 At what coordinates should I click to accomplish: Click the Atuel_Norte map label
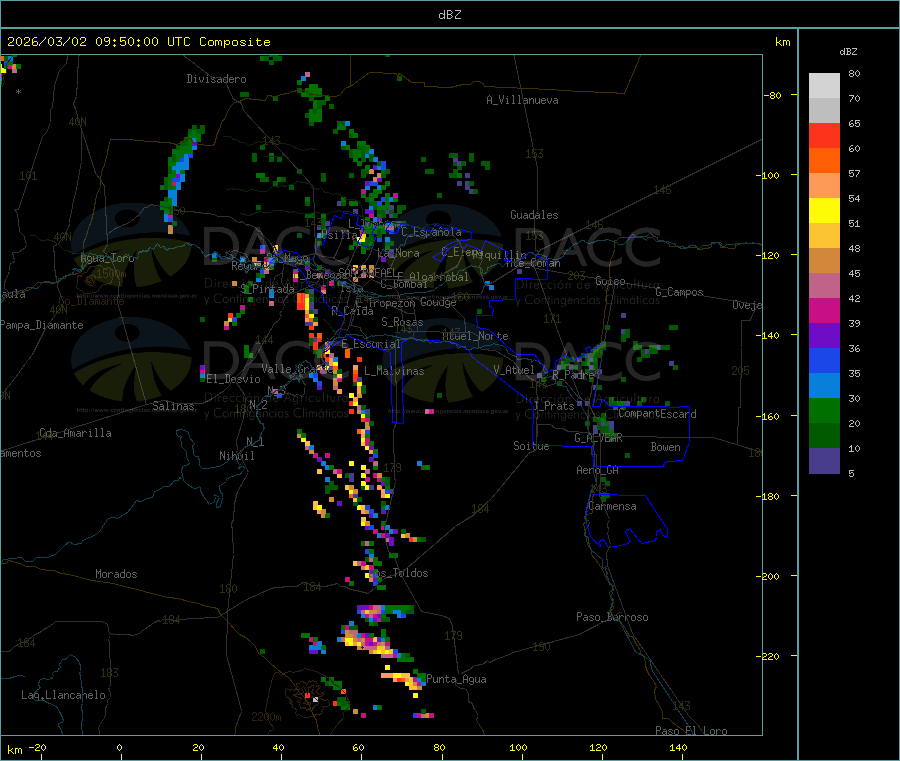[x=475, y=336]
